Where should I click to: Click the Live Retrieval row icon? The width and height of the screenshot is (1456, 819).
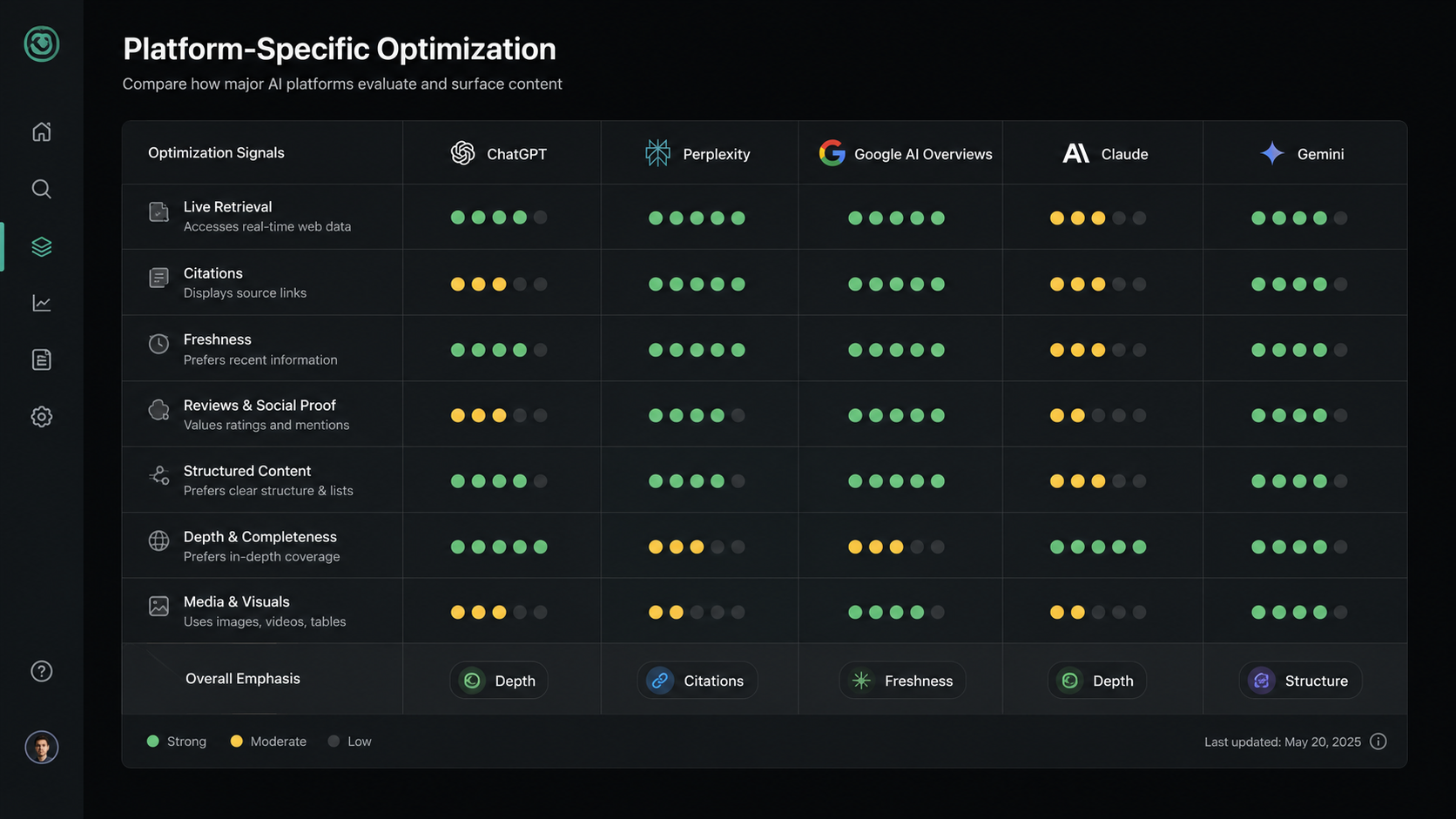158,212
